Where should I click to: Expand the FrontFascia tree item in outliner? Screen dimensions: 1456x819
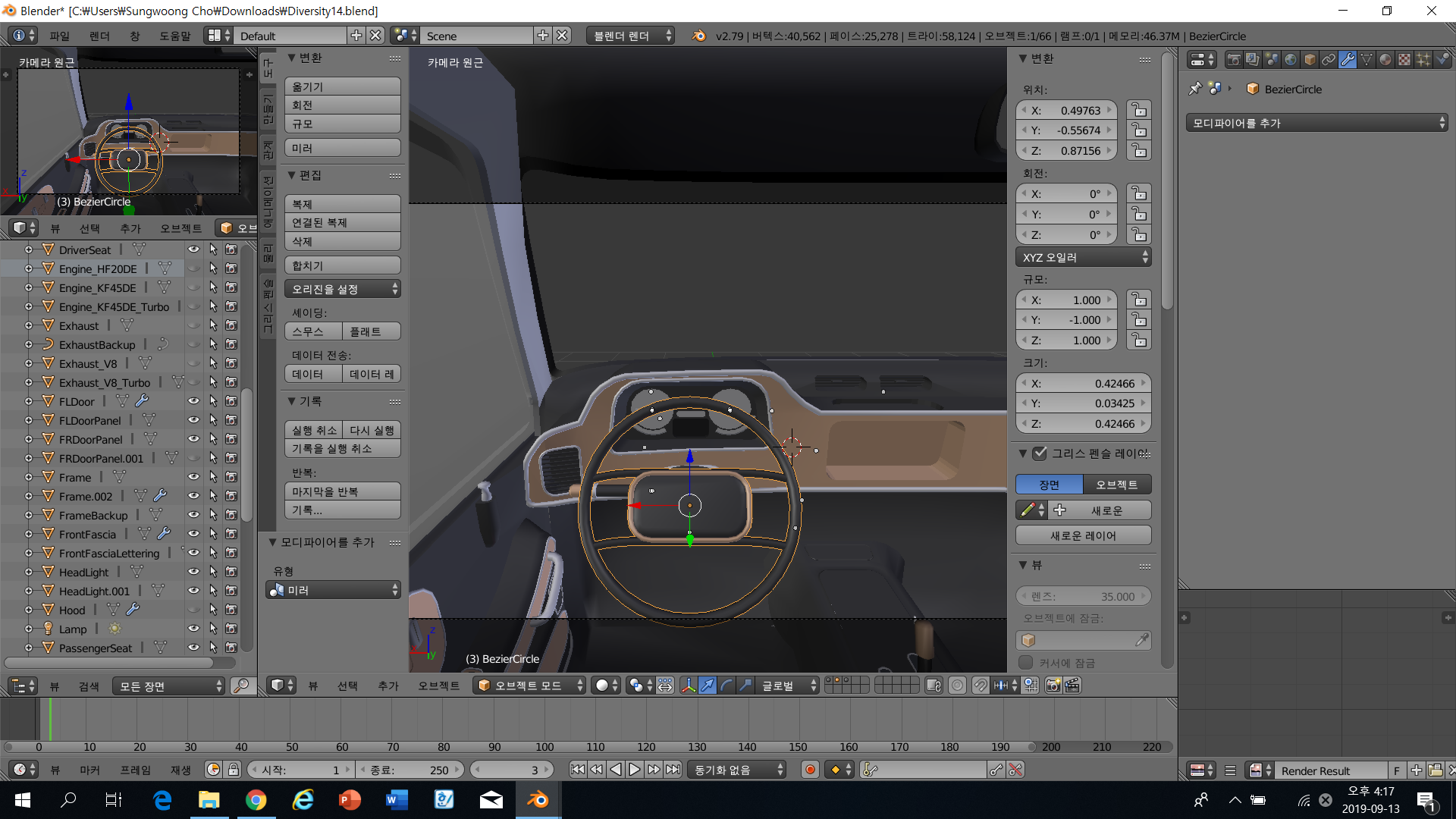click(28, 534)
